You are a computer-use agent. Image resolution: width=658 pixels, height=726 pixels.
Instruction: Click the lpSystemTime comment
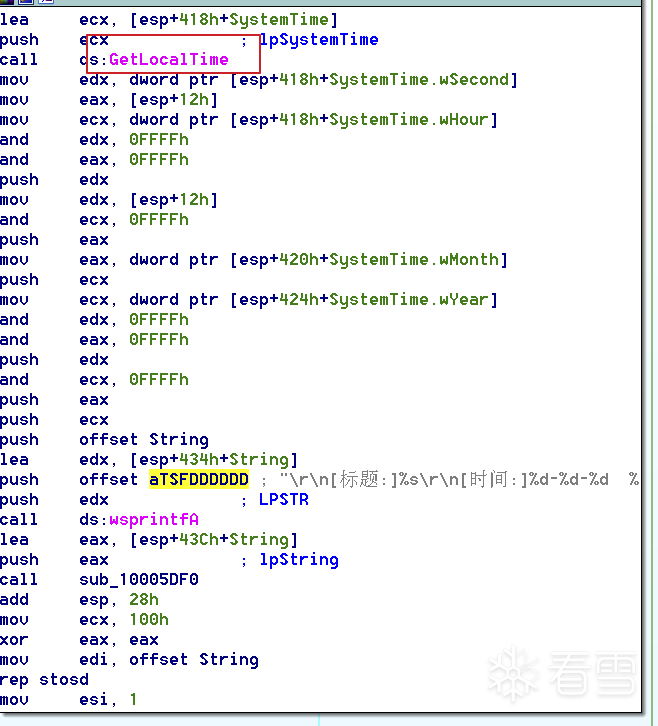click(x=319, y=40)
